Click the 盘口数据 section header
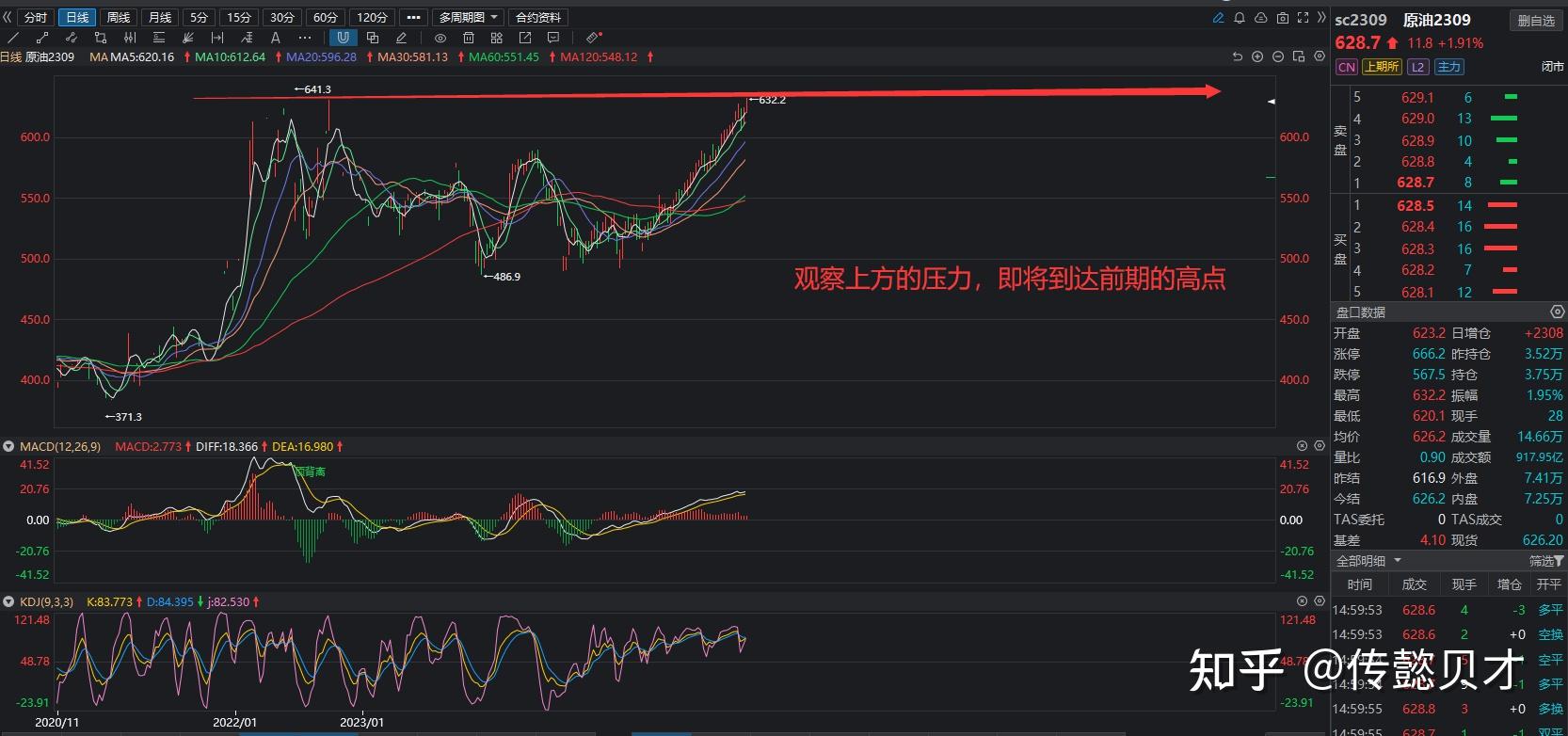Viewport: 1568px width, 736px height. pyautogui.click(x=1360, y=312)
